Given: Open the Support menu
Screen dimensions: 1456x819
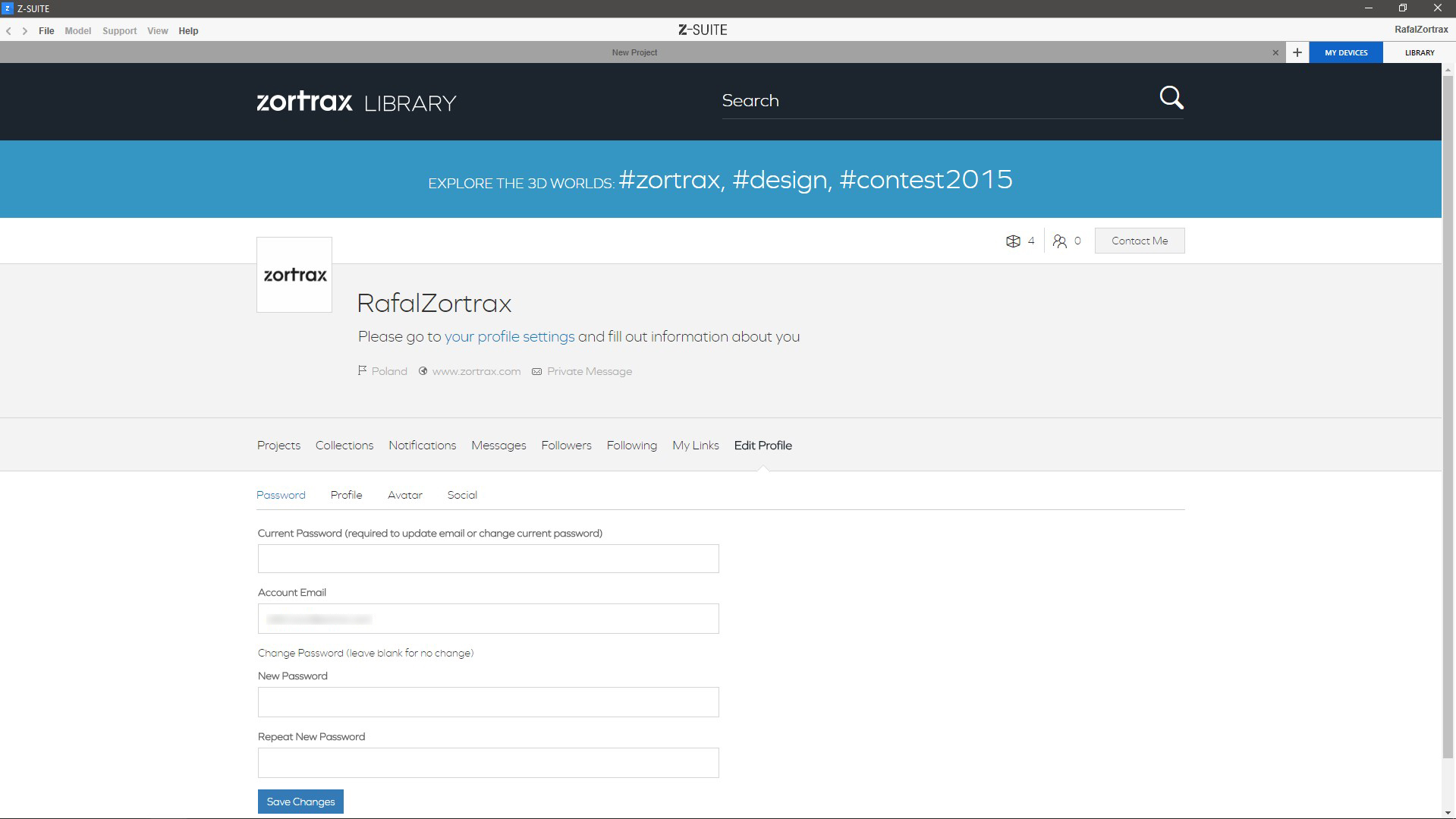Looking at the screenshot, I should 120,31.
